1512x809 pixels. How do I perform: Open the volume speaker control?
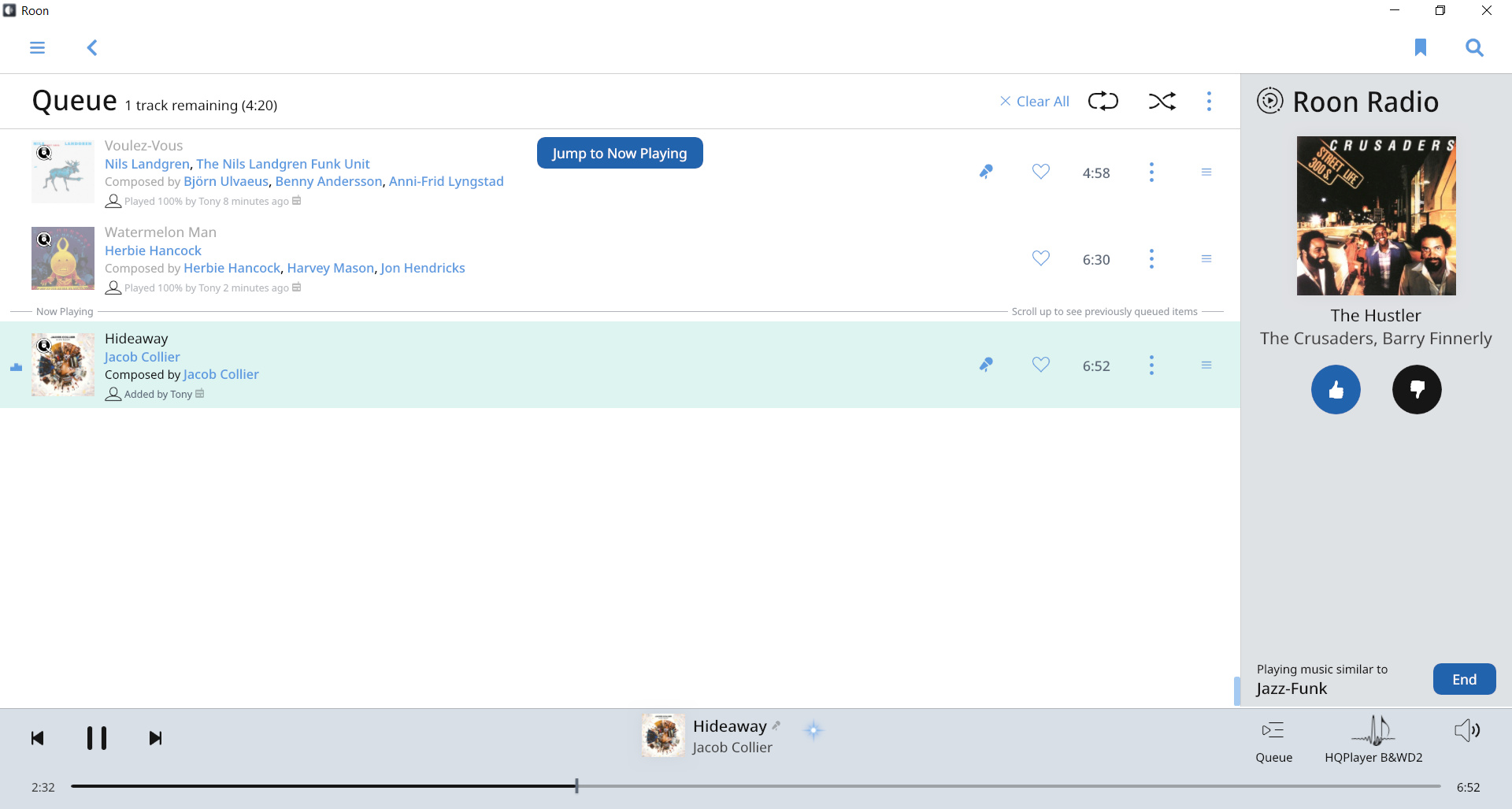click(1466, 731)
